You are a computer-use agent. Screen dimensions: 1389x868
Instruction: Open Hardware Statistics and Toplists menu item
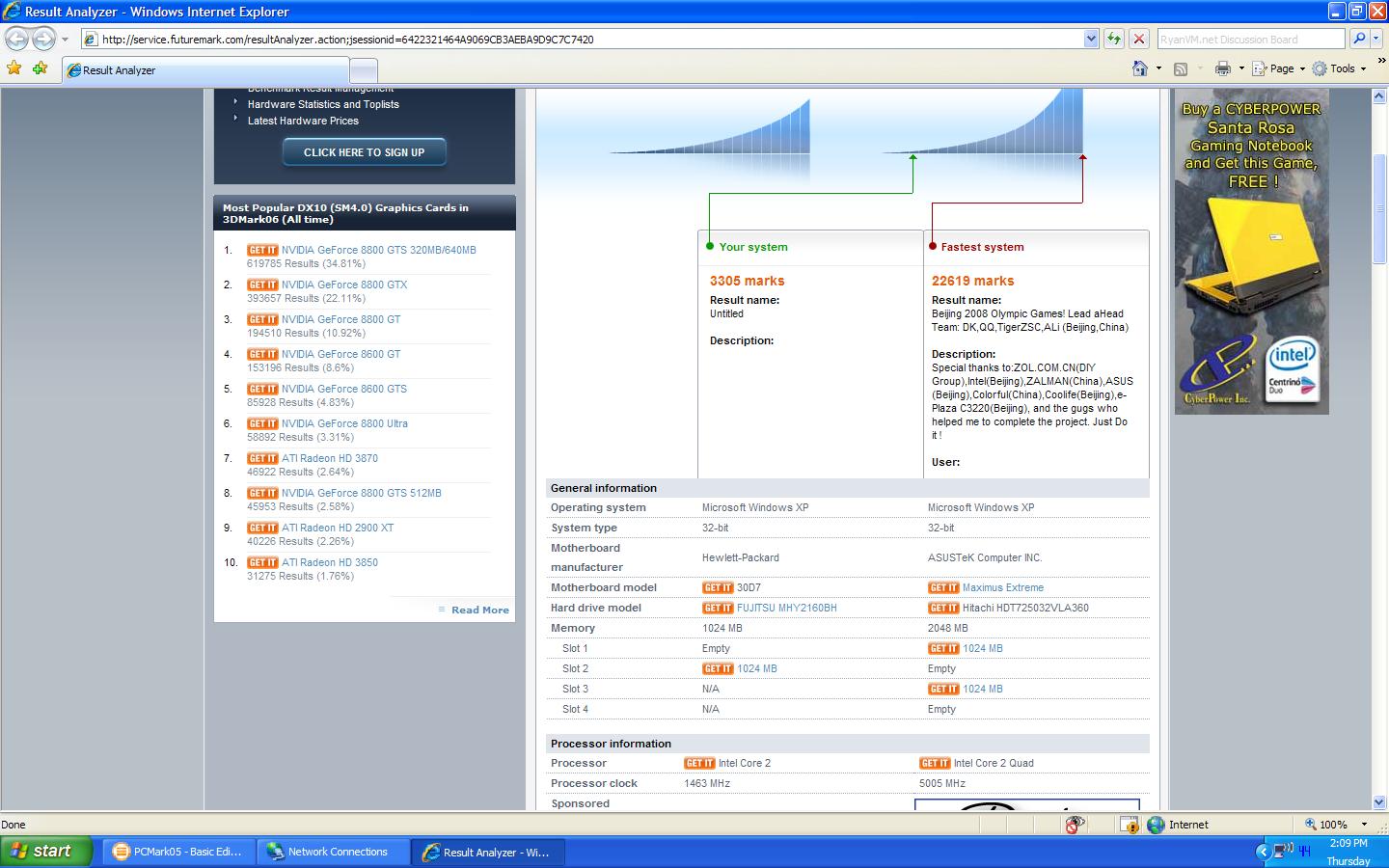[x=323, y=104]
